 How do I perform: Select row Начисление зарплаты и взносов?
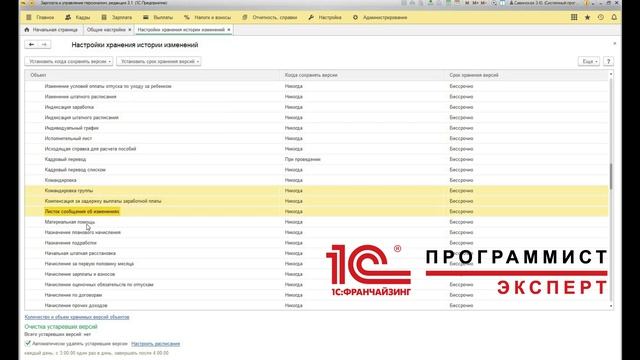pyautogui.click(x=316, y=274)
